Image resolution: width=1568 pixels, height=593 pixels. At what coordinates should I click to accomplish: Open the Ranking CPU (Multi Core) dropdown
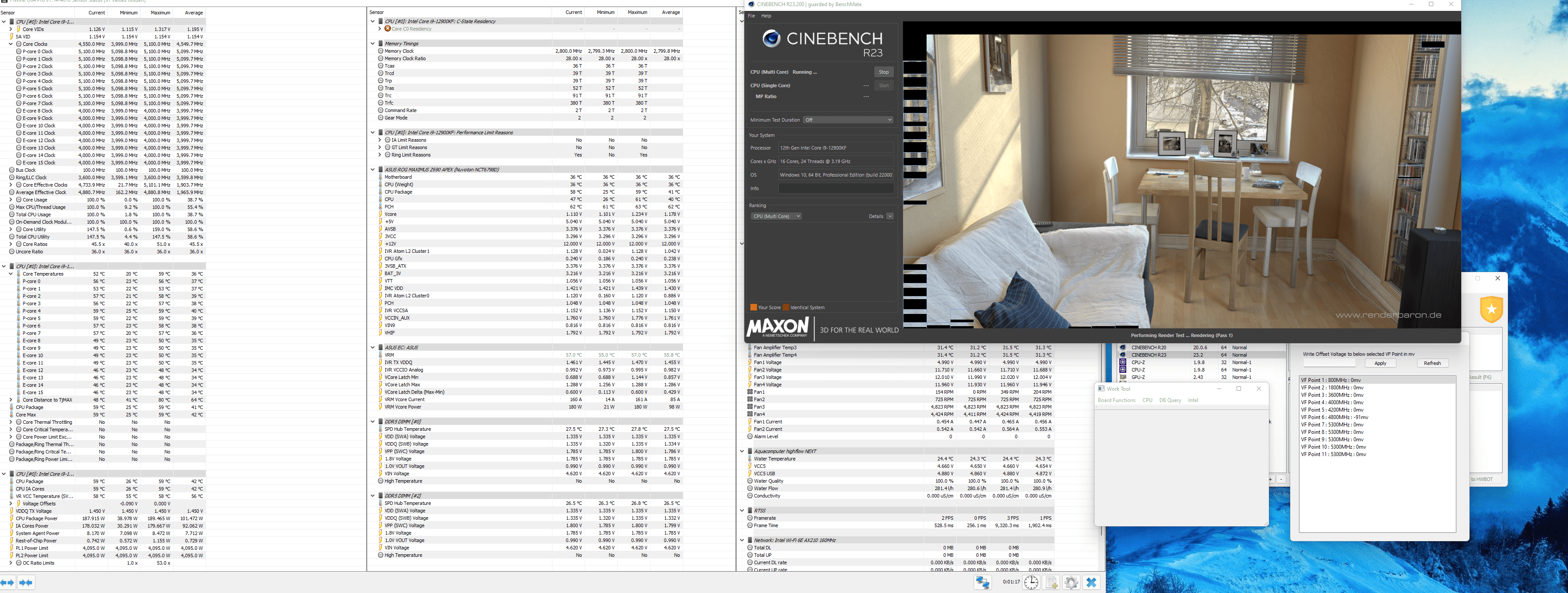coord(775,216)
